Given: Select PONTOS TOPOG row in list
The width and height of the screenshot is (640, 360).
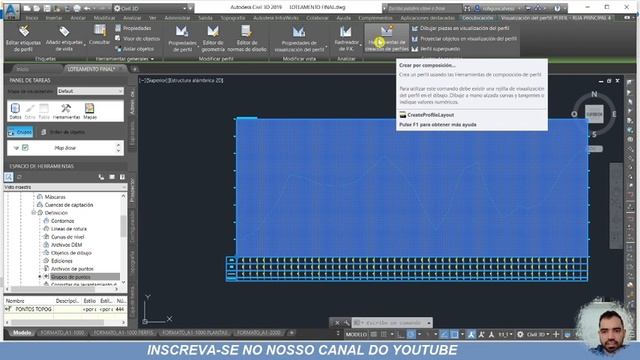Looking at the screenshot, I should tap(65, 309).
